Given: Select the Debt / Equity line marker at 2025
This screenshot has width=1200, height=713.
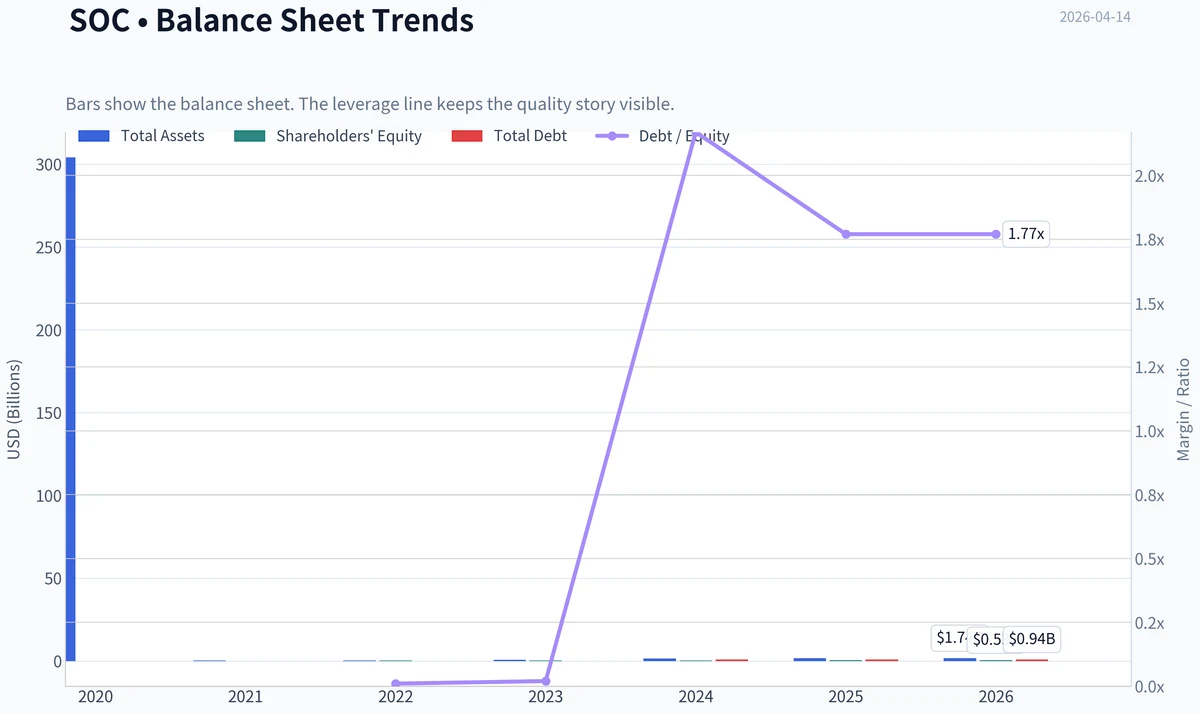Looking at the screenshot, I should 846,234.
